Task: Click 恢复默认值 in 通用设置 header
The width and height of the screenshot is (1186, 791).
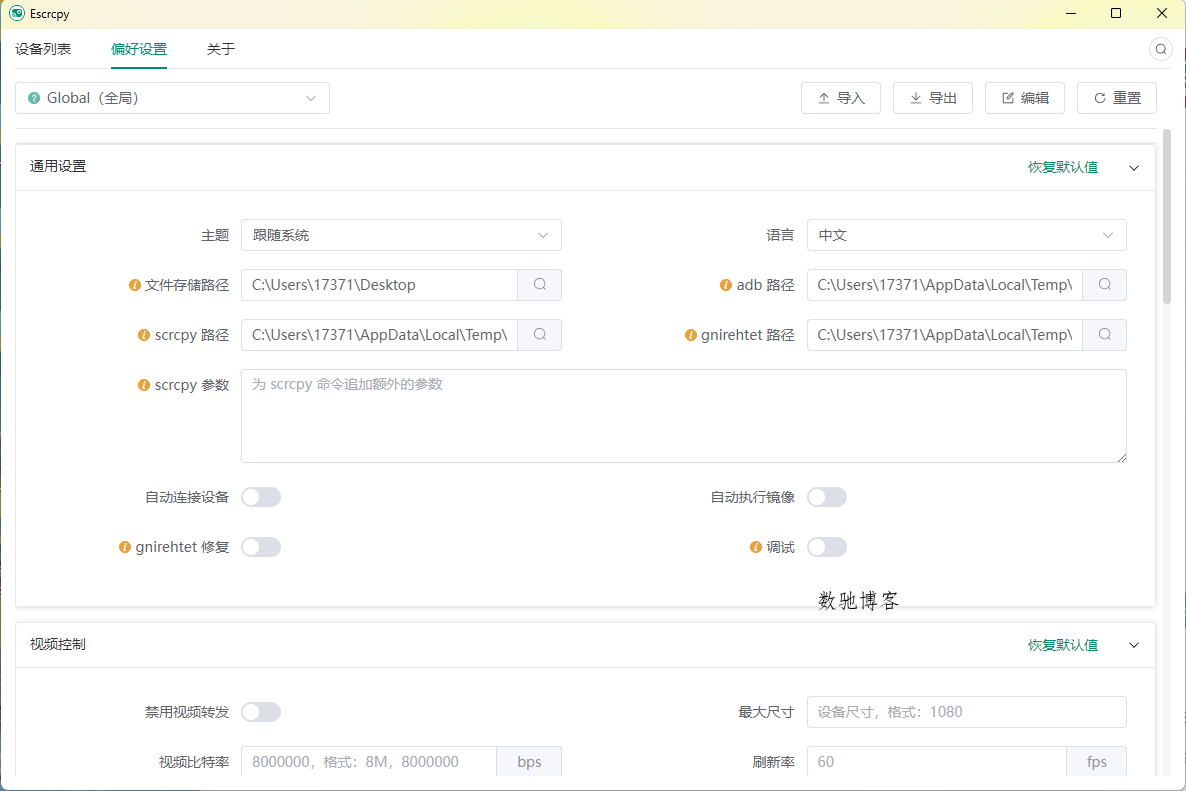Action: tap(1063, 167)
